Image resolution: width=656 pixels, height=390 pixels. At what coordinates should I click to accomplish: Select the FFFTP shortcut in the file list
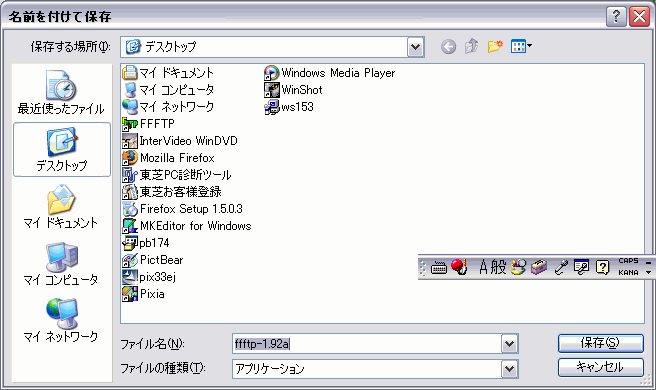149,124
